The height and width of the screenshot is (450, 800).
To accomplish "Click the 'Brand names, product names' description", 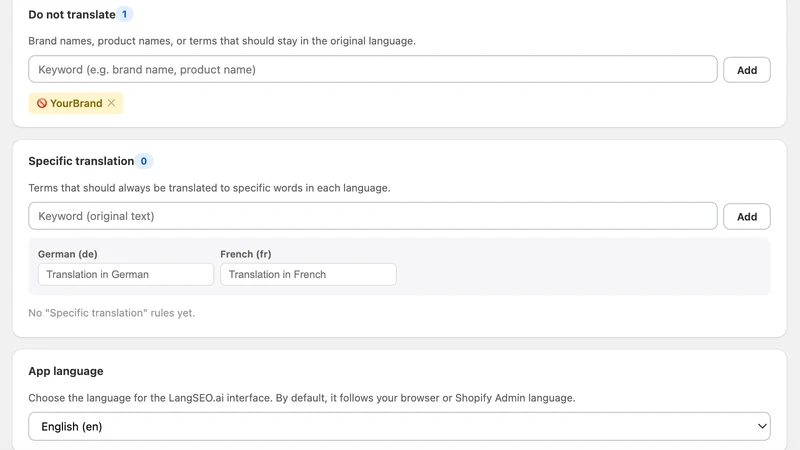I will 222,41.
